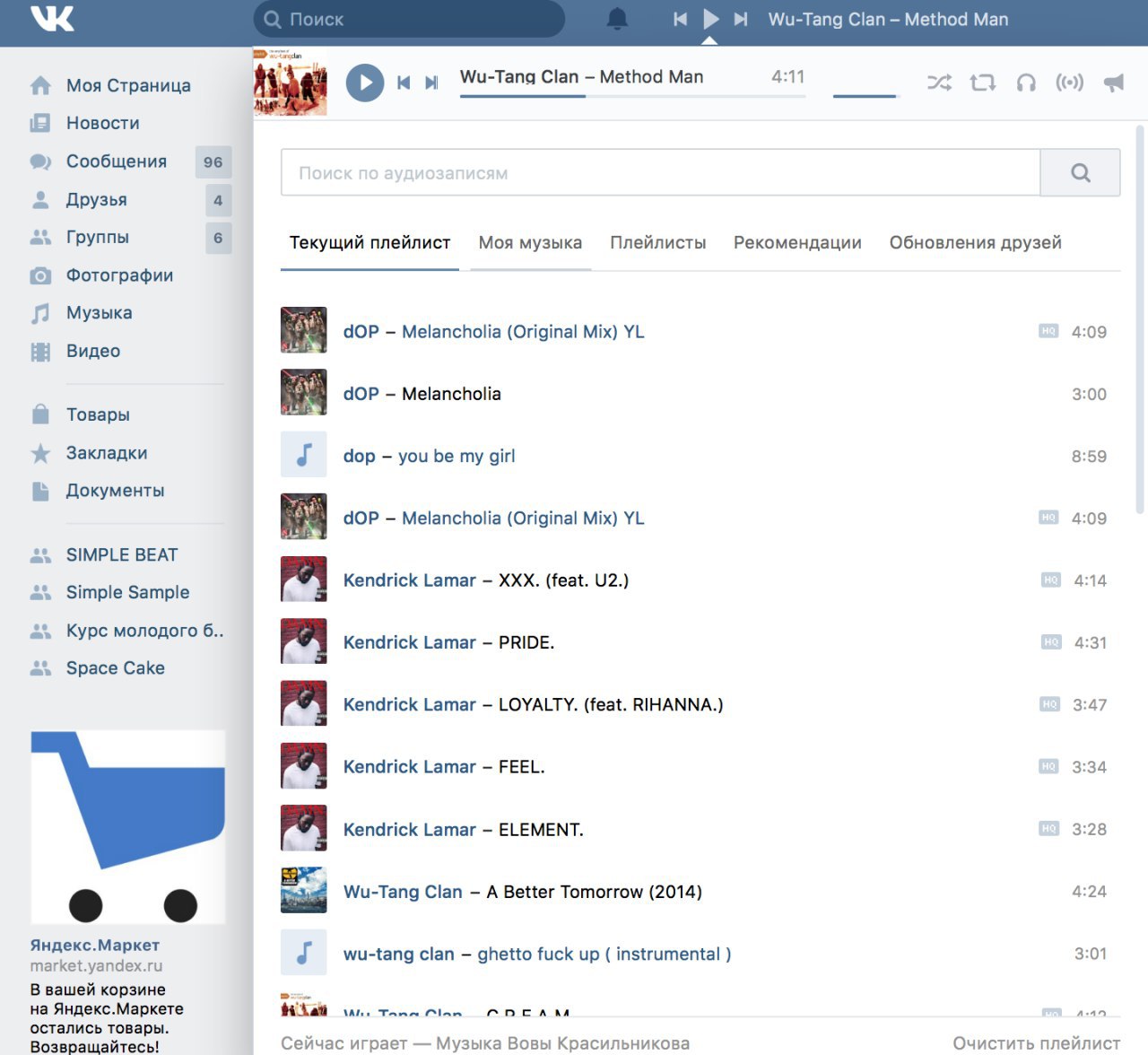Screen dimensions: 1148x1055
Task: Open the Яндекс.Маркет ad title
Action: point(95,946)
